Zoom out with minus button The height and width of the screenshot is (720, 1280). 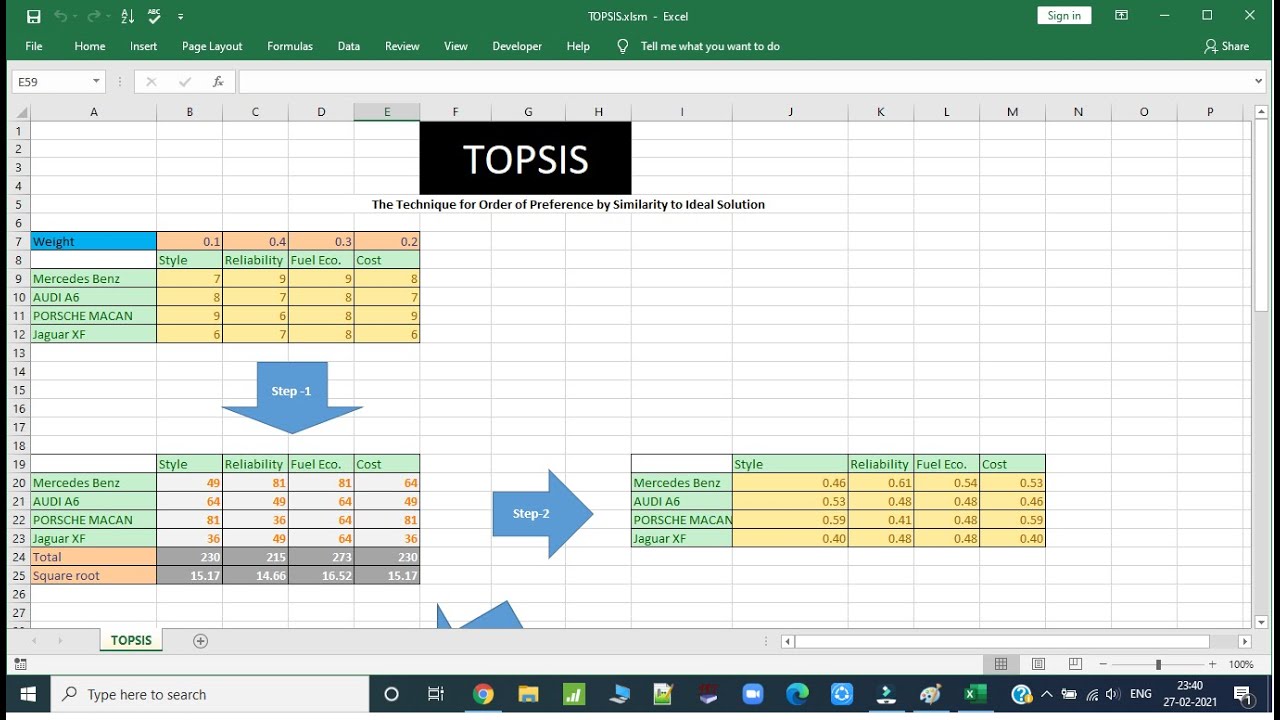1103,664
